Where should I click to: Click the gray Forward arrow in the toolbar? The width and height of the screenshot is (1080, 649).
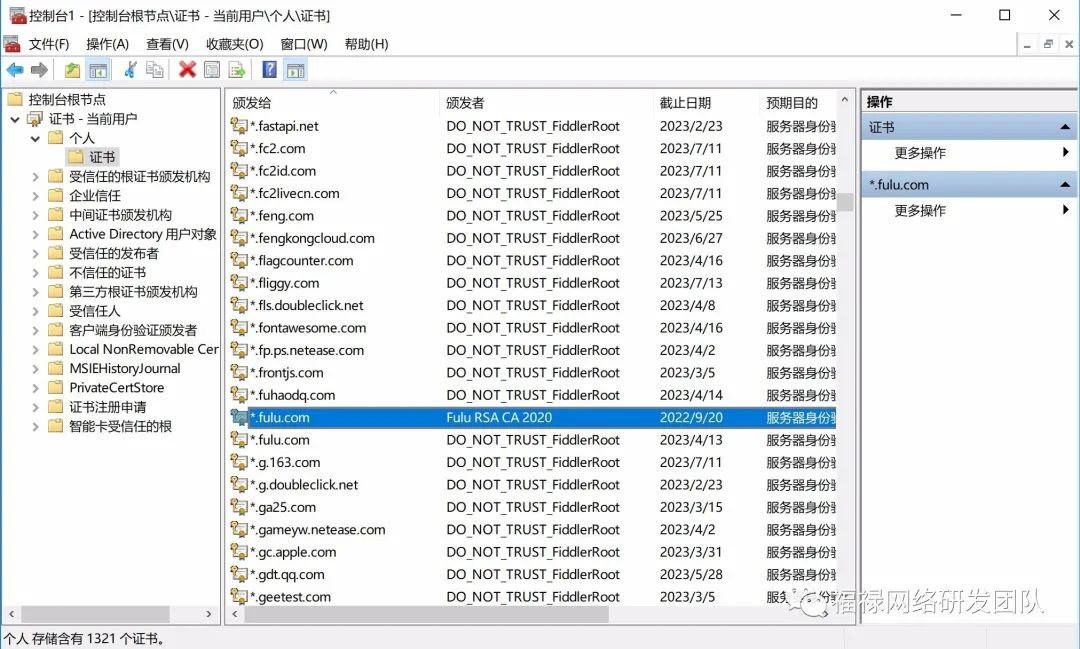[40, 70]
